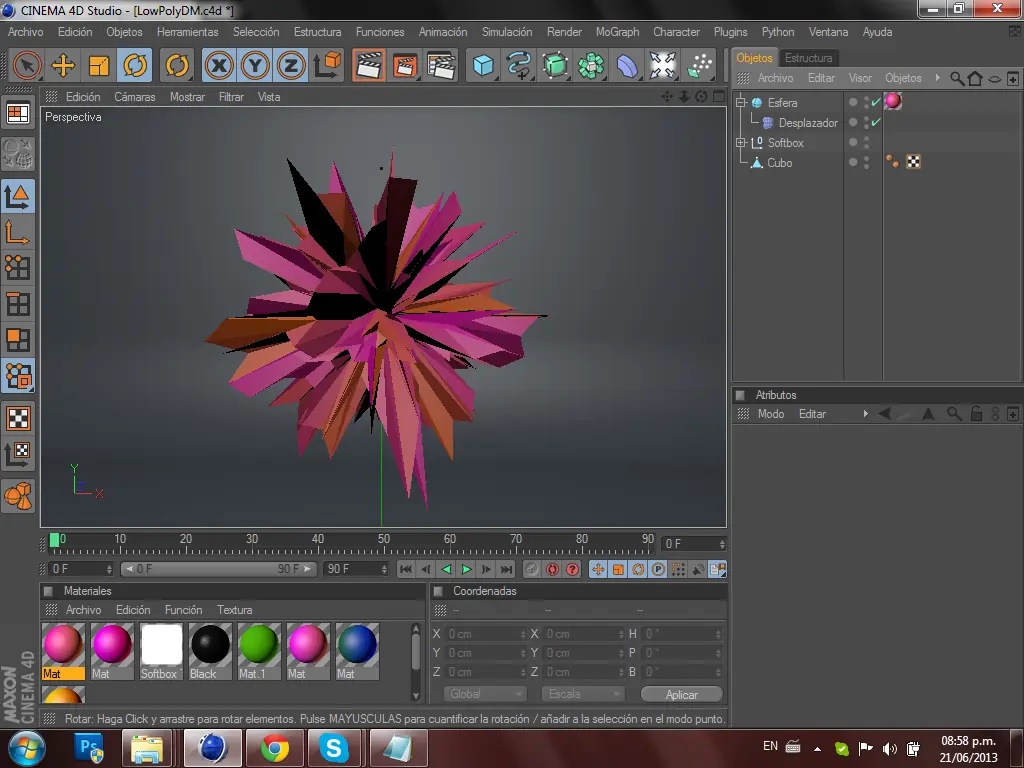Open Herramientas menu
Image resolution: width=1024 pixels, height=768 pixels.
(187, 31)
